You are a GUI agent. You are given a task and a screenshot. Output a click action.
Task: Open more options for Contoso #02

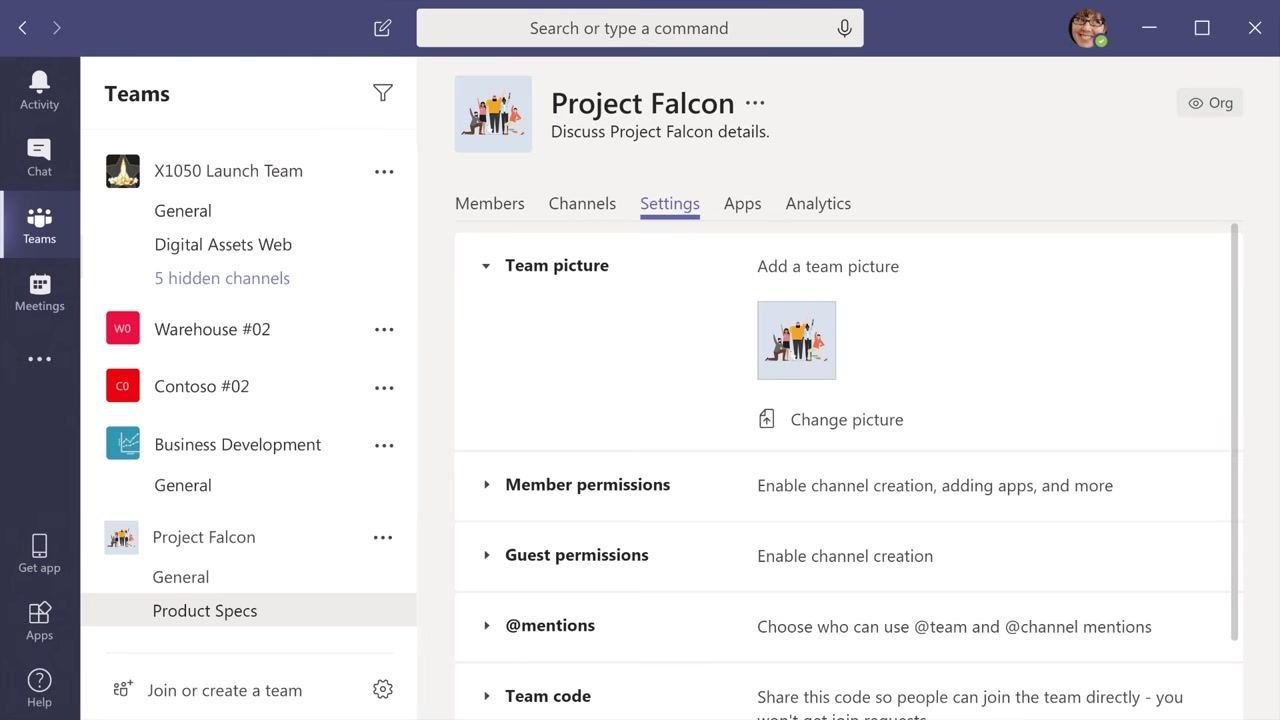(x=384, y=388)
